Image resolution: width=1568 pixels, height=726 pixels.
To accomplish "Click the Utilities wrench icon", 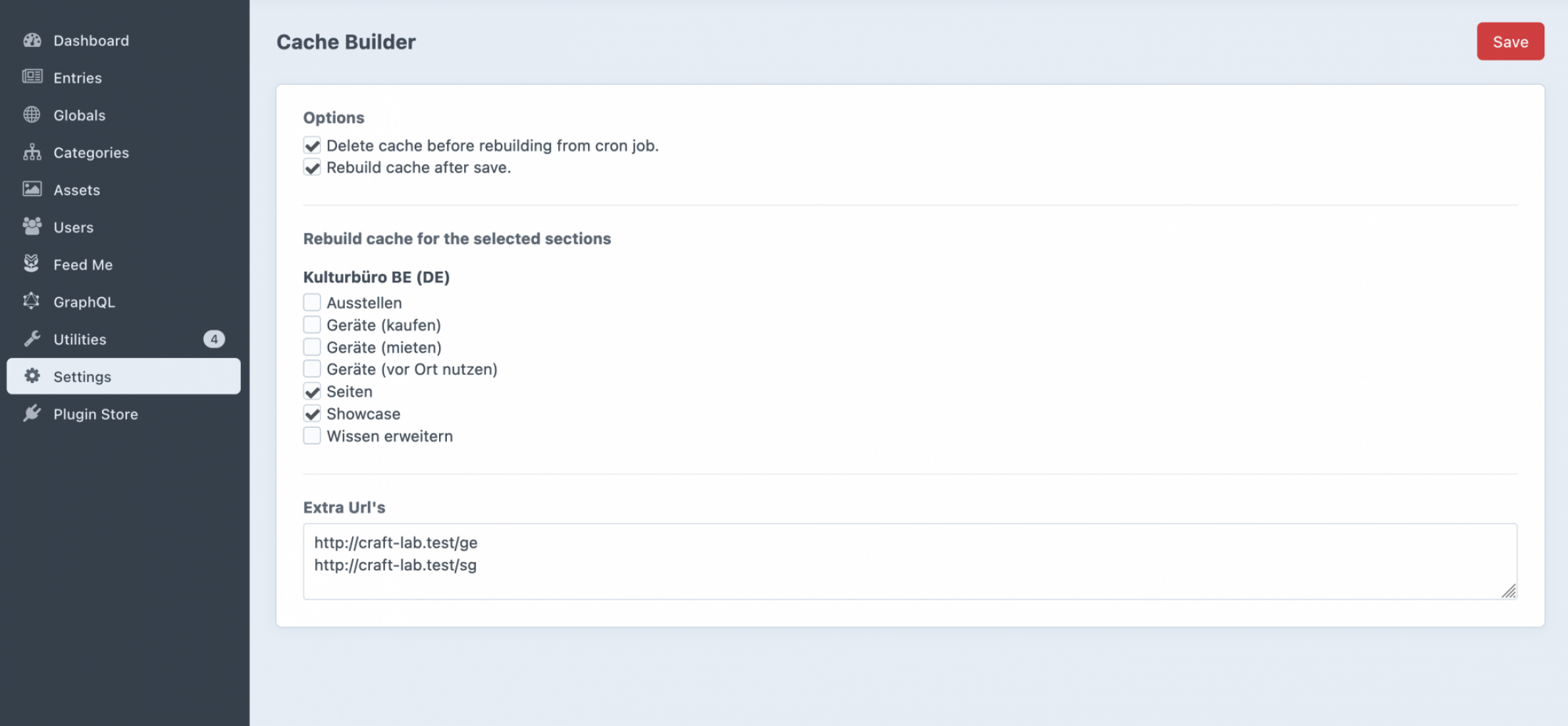I will point(32,339).
